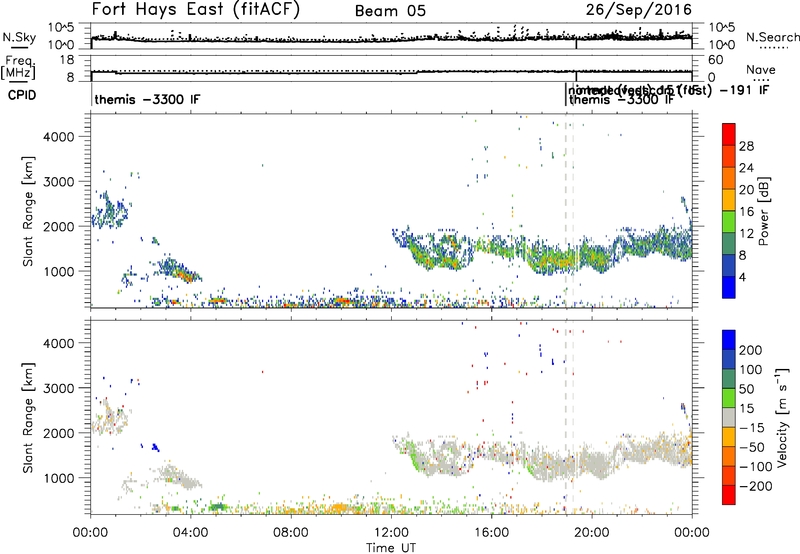The height and width of the screenshot is (554, 800).
Task: Click the '-100' label on the Velocity colorbar
Action: click(755, 467)
